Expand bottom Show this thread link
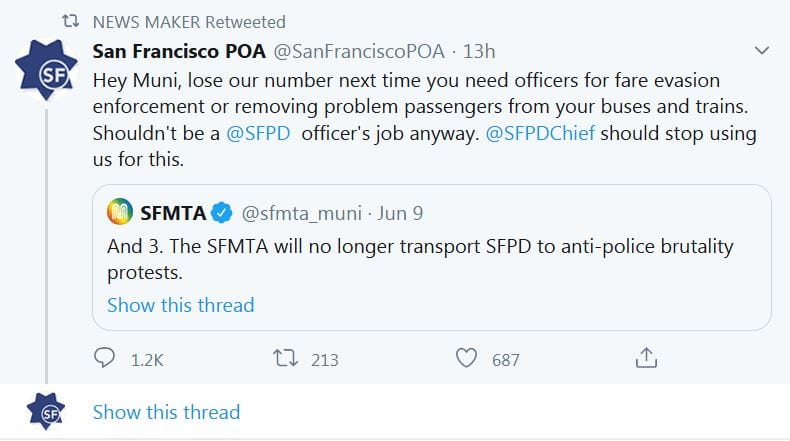Viewport: 790px width, 441px height. [x=166, y=412]
